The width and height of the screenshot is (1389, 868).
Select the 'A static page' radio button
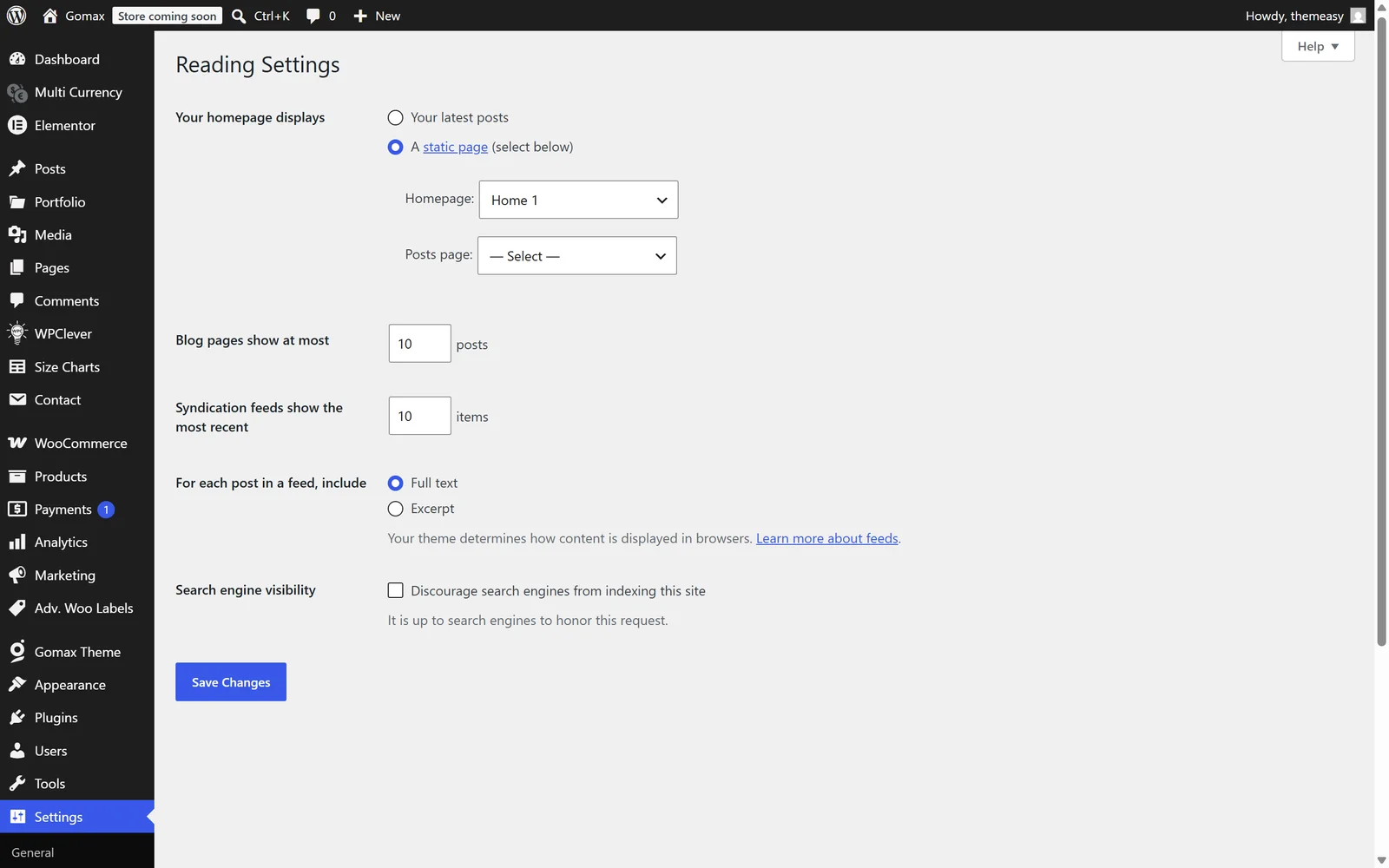(x=395, y=147)
